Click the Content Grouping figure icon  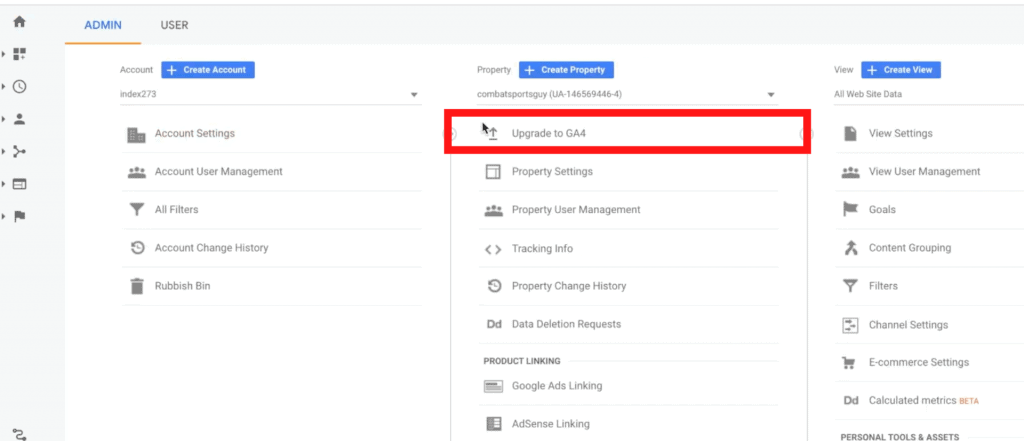click(x=850, y=248)
